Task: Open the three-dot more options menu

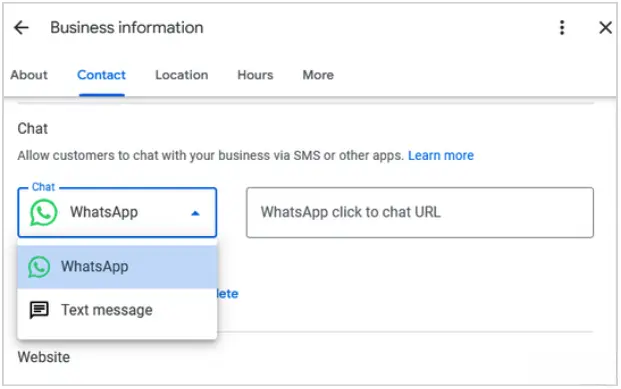Action: pyautogui.click(x=562, y=28)
